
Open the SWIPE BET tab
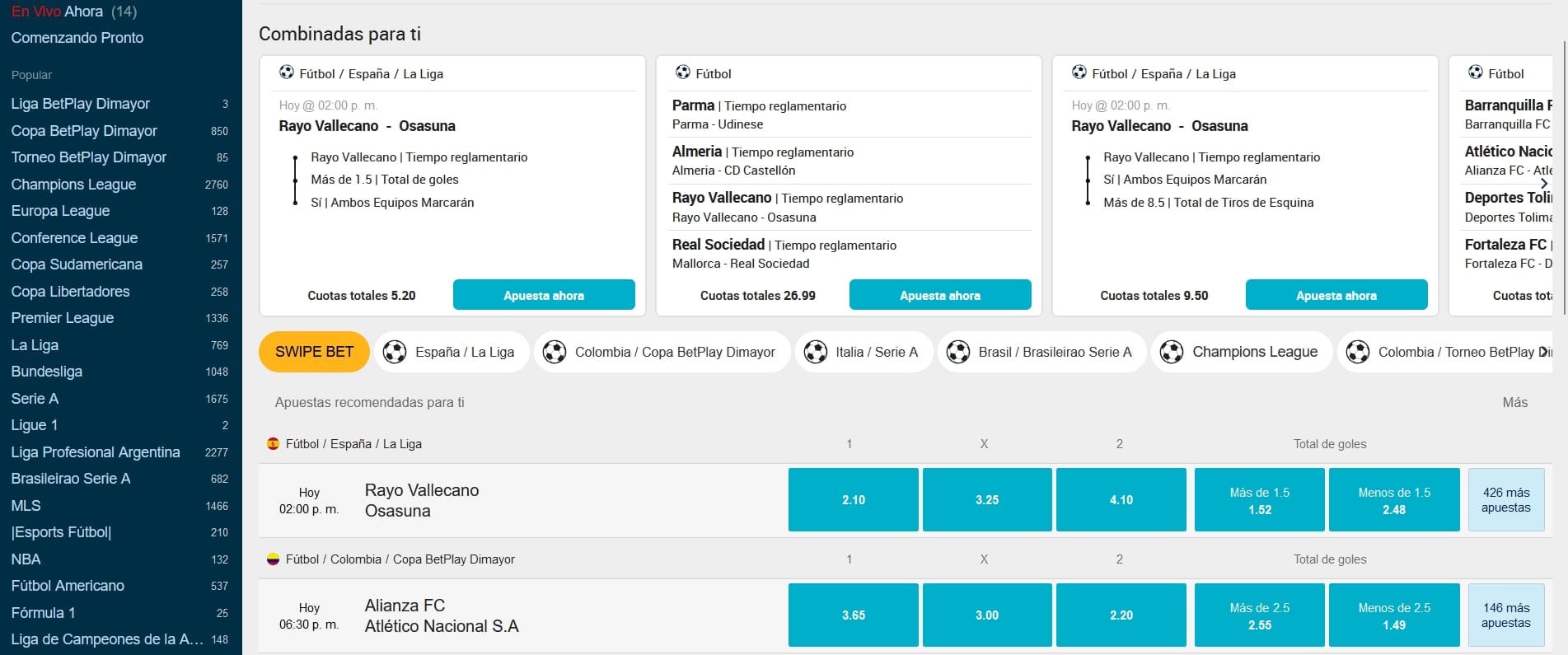pos(314,352)
